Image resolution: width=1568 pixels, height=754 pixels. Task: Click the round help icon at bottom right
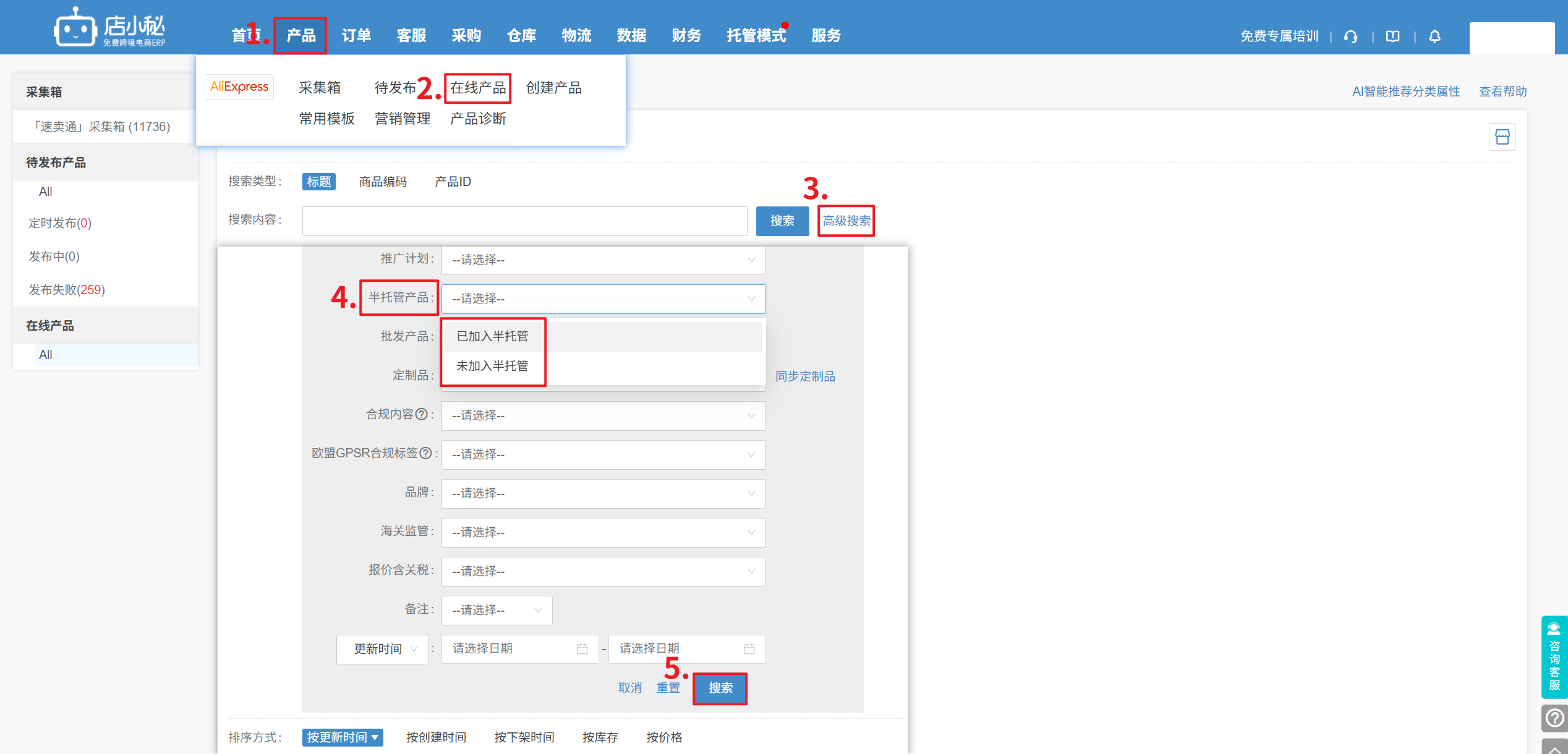pos(1554,718)
